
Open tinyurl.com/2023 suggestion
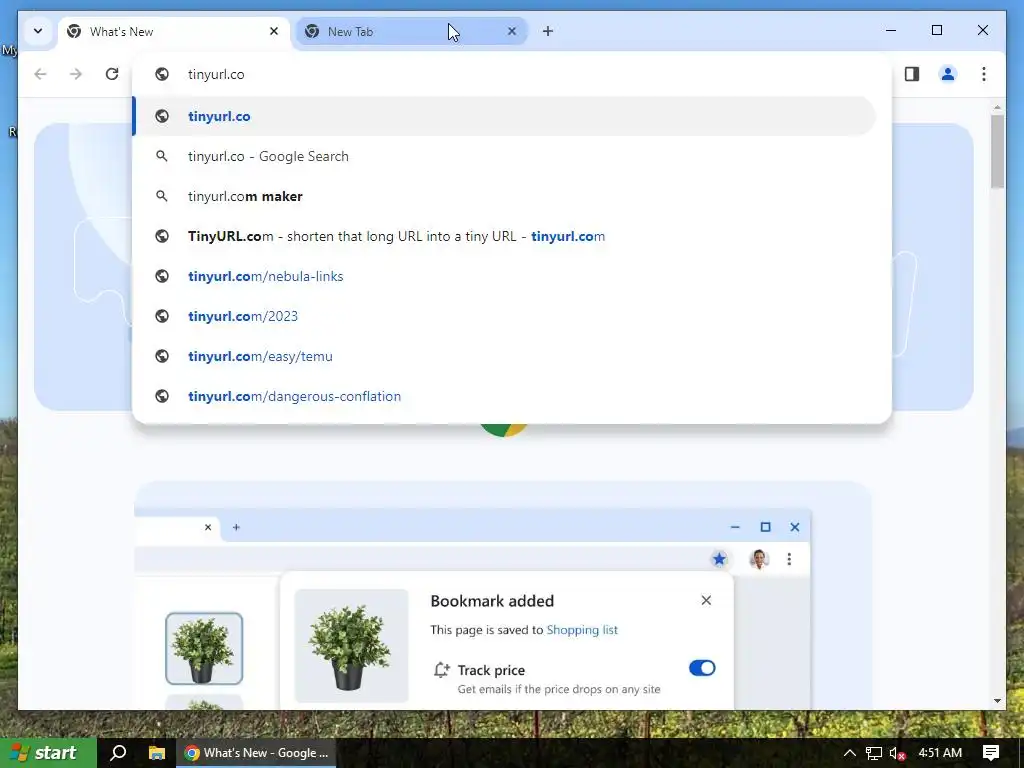pos(504,316)
